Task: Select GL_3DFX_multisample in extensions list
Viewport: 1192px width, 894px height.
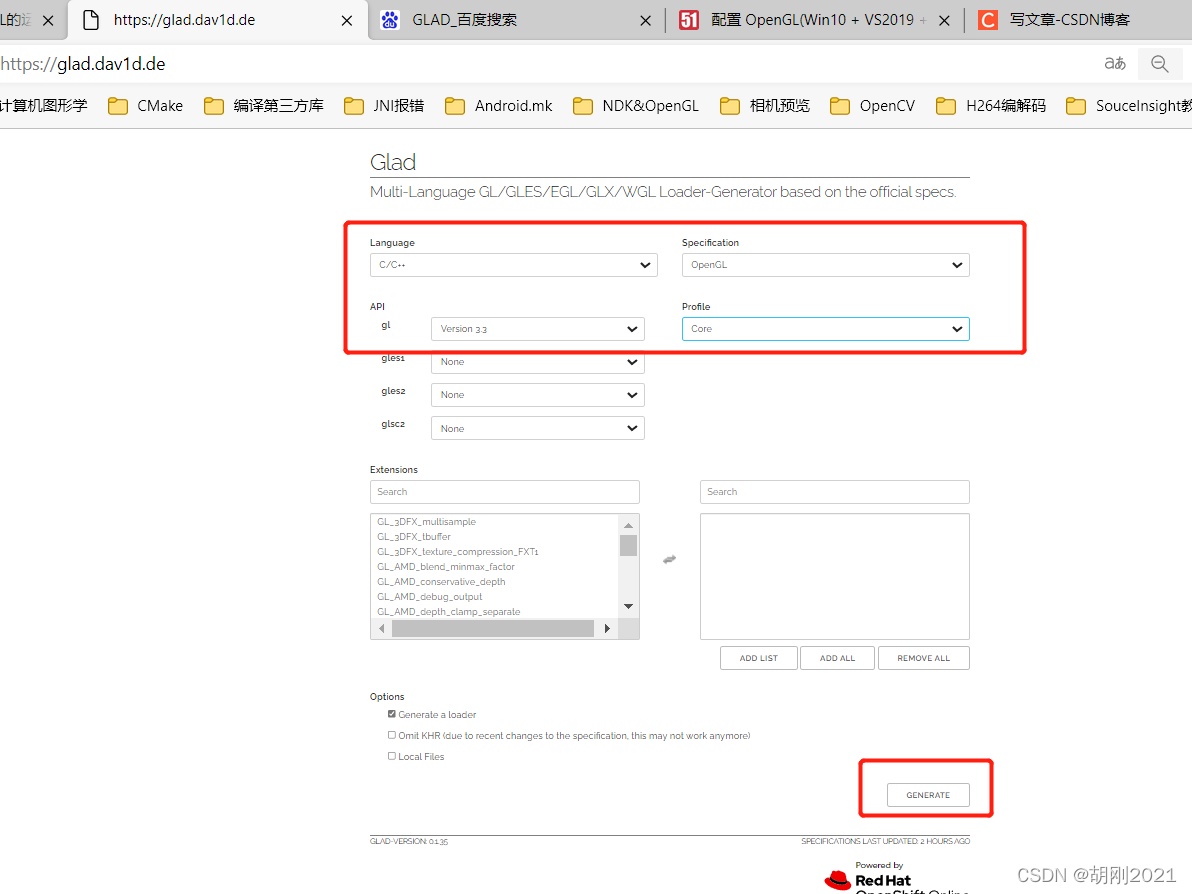Action: [426, 522]
